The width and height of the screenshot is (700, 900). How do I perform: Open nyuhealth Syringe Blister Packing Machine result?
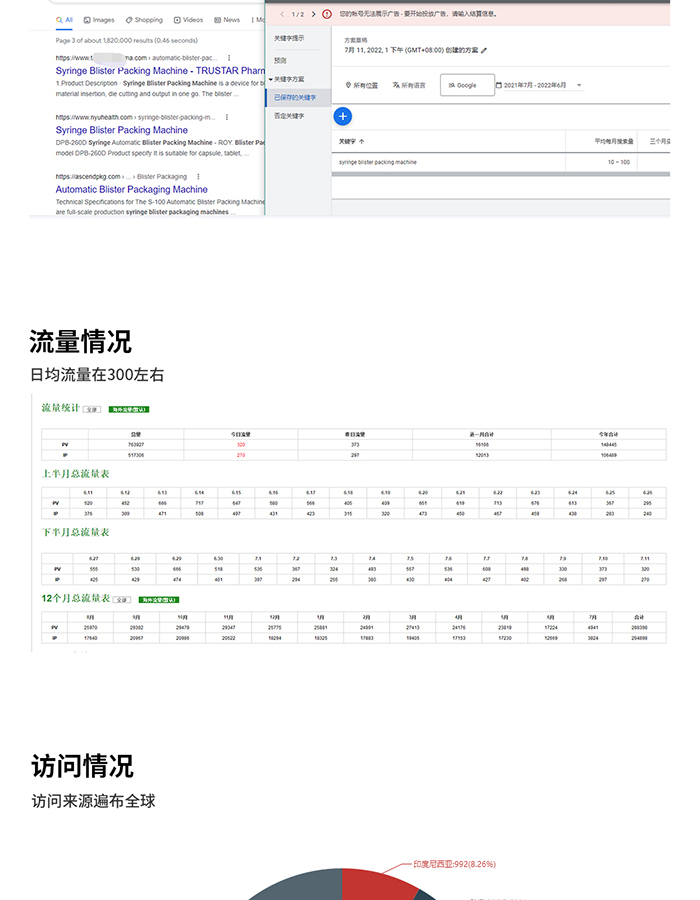pos(122,130)
